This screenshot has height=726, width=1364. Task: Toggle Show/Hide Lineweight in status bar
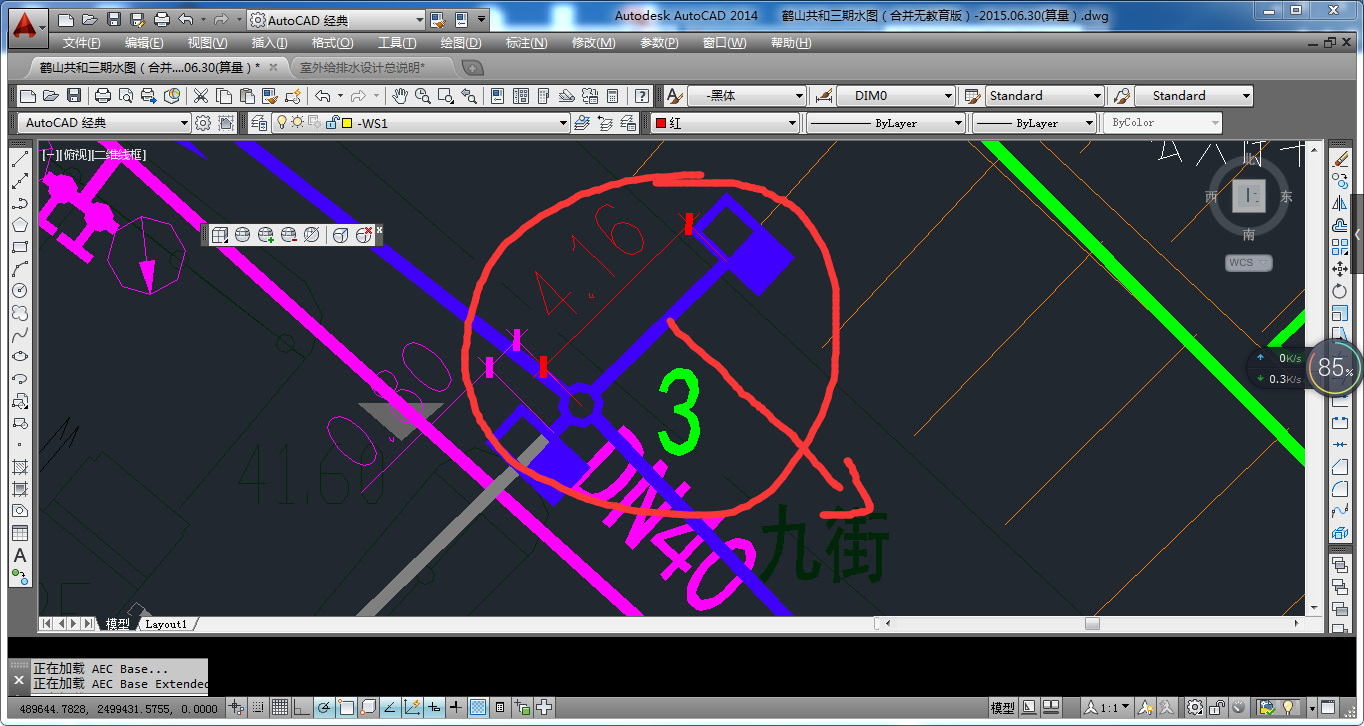[456, 707]
